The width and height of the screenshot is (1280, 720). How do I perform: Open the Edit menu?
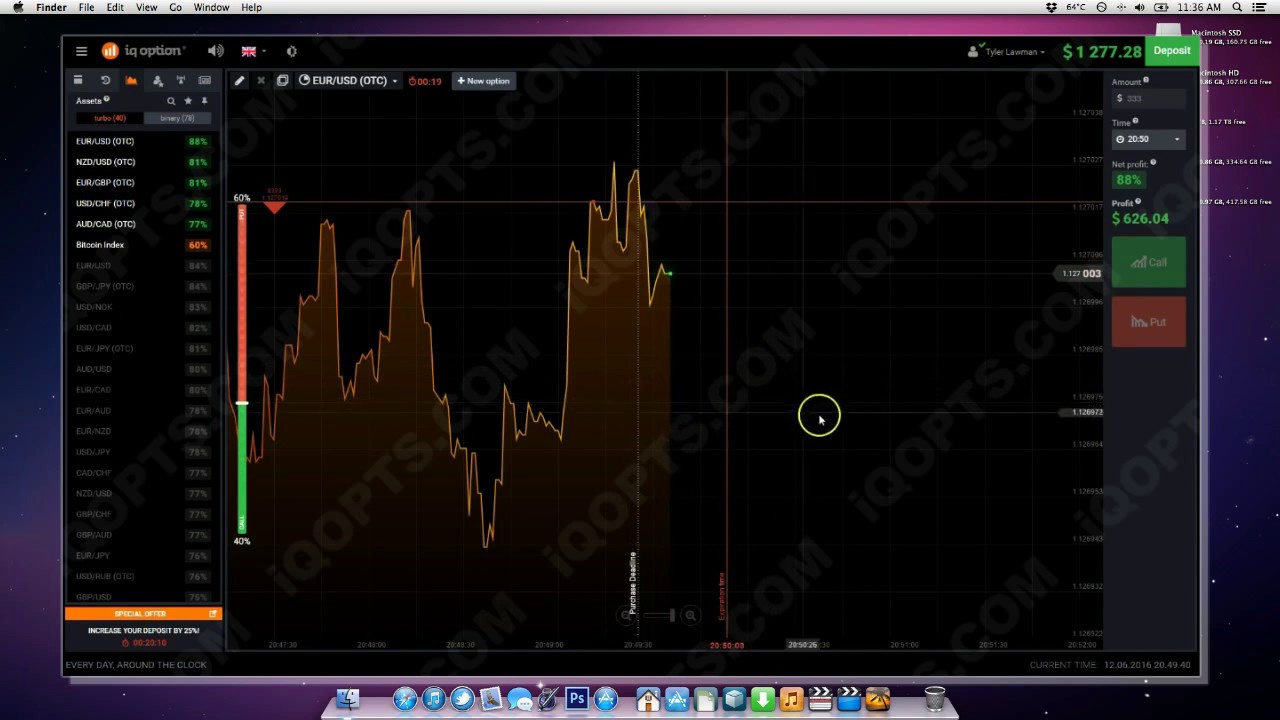115,7
